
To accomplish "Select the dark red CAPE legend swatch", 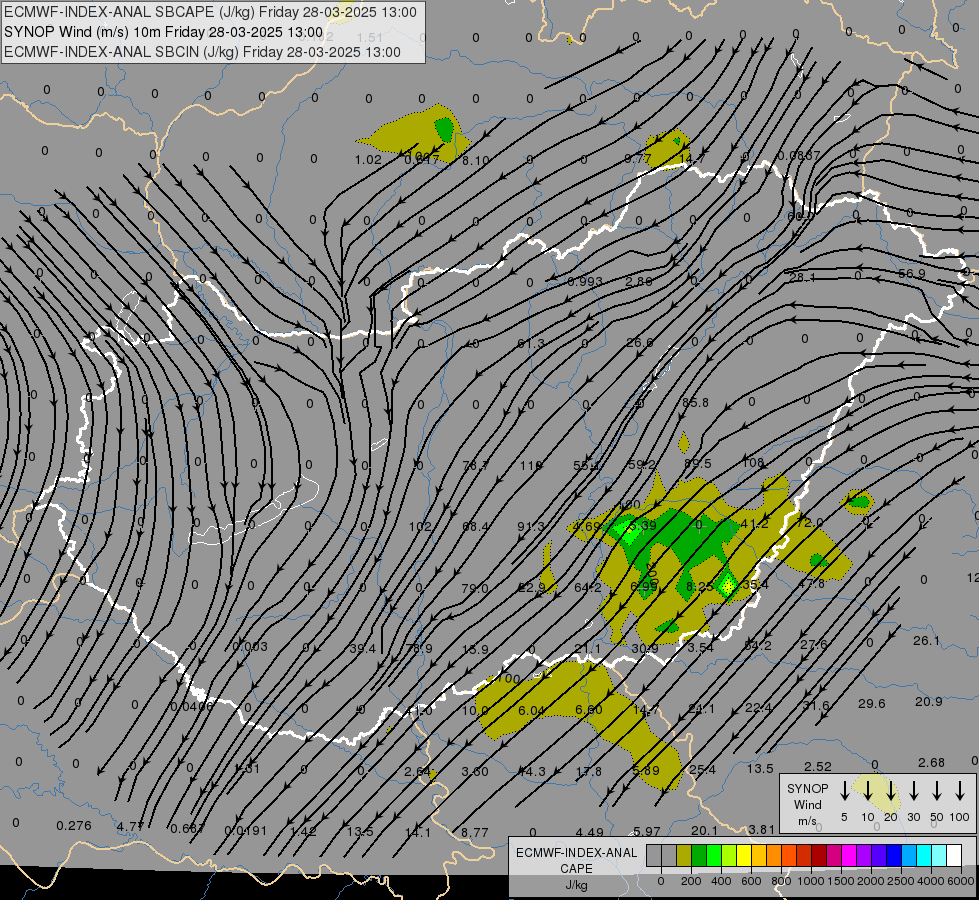I will point(819,856).
